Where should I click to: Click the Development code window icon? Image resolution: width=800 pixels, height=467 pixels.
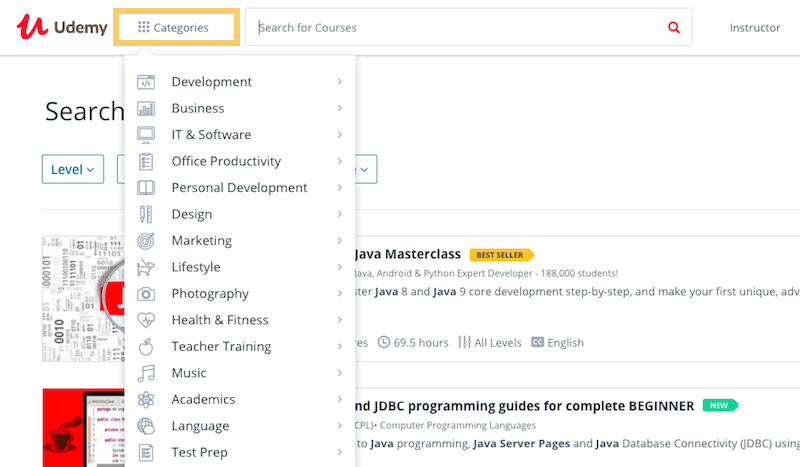(146, 82)
